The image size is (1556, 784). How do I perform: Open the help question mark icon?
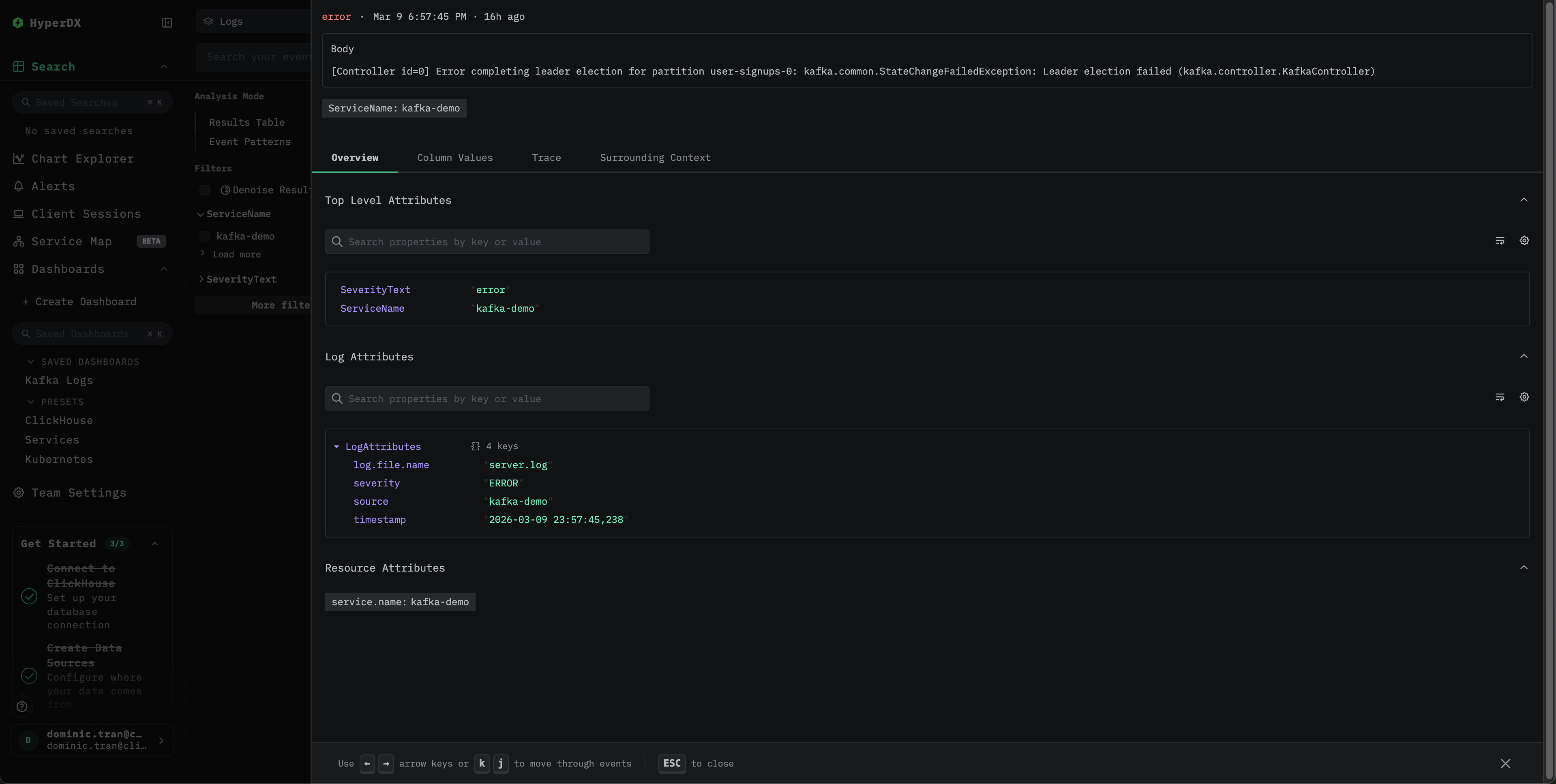point(22,706)
